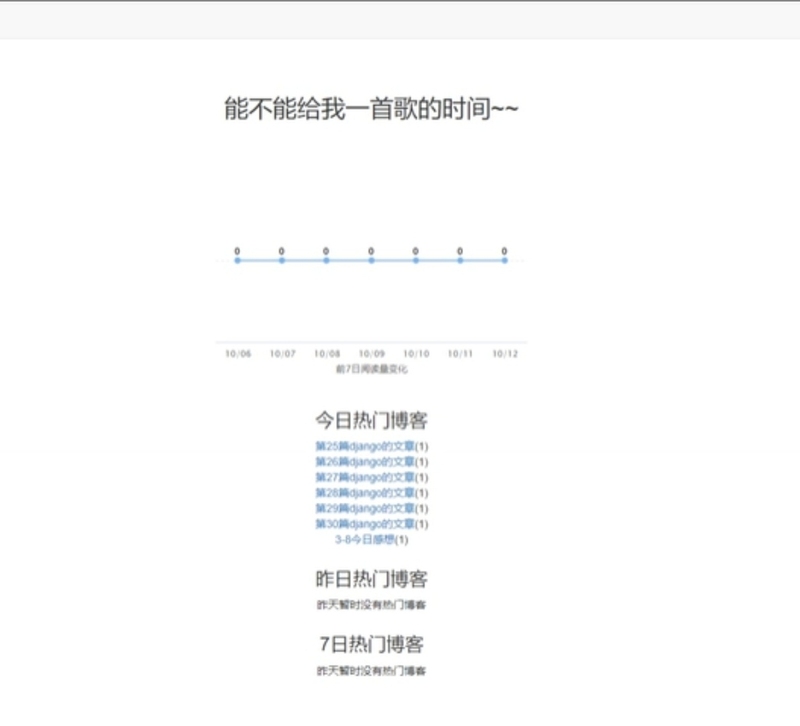Click 昨天暂时没有热门博客 under 7日热门博客
This screenshot has width=800, height=726.
(371, 671)
